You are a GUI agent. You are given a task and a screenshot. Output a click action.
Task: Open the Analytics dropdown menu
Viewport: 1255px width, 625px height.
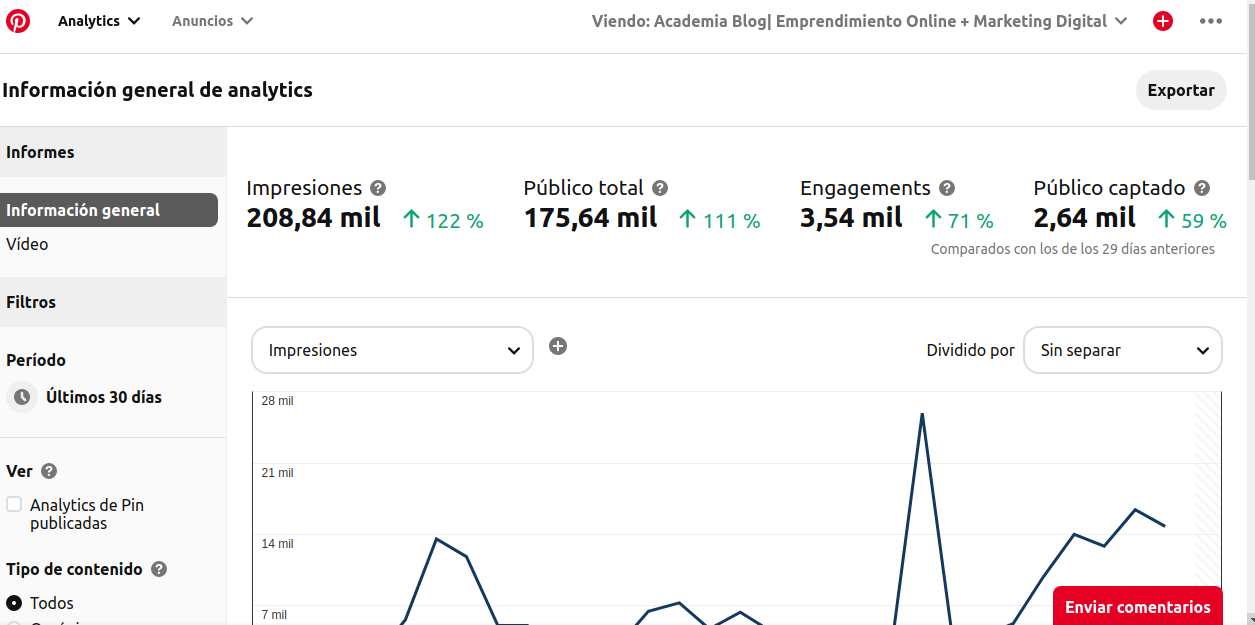pyautogui.click(x=99, y=21)
